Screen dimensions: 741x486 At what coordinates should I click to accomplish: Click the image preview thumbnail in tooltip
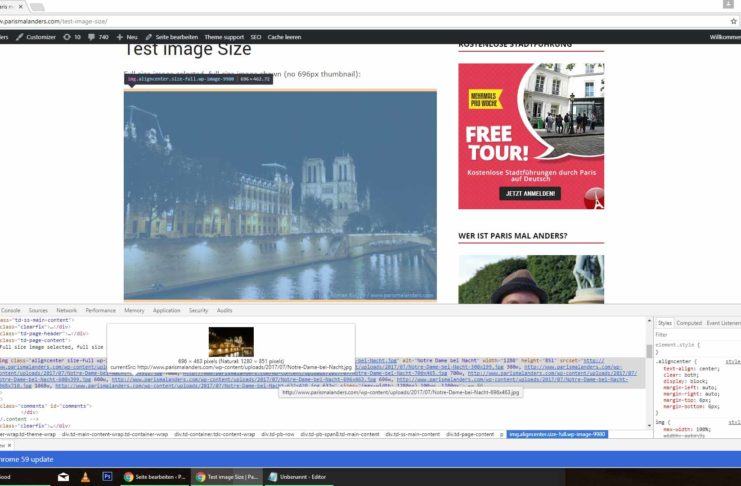(231, 342)
